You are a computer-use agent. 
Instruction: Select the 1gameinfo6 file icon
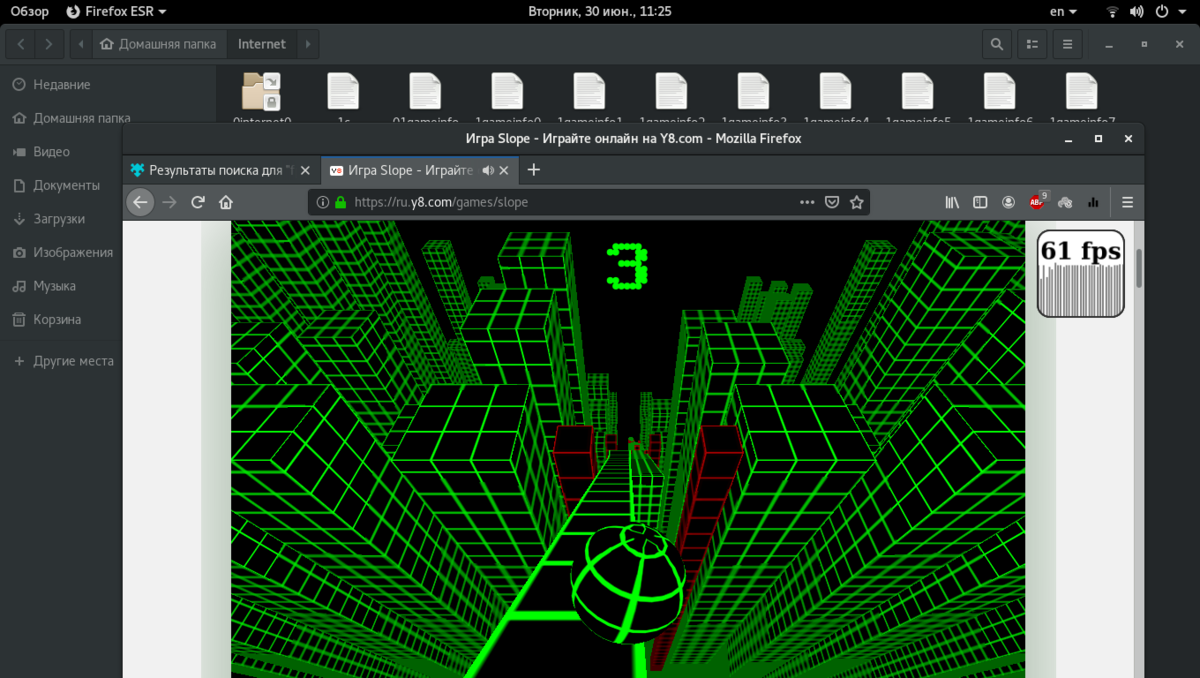coord(999,91)
